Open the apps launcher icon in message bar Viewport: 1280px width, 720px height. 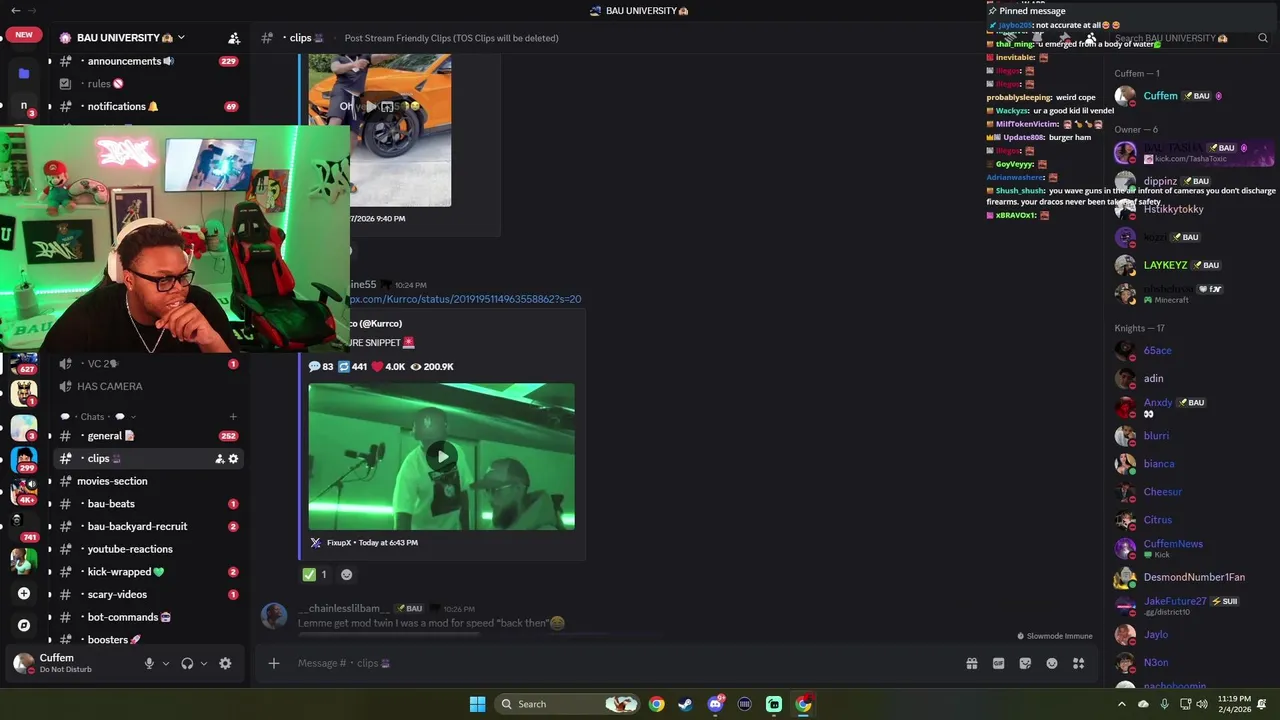coord(1079,663)
